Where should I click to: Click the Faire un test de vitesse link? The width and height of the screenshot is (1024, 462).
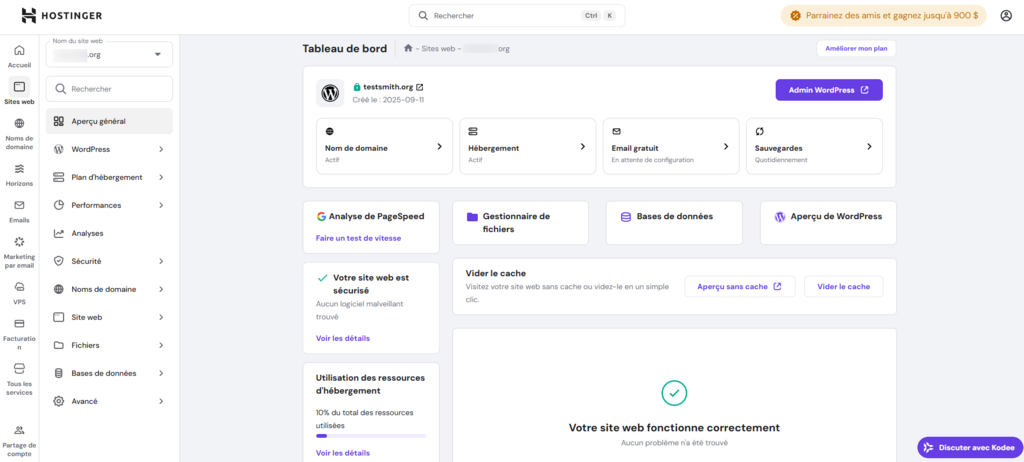[358, 238]
